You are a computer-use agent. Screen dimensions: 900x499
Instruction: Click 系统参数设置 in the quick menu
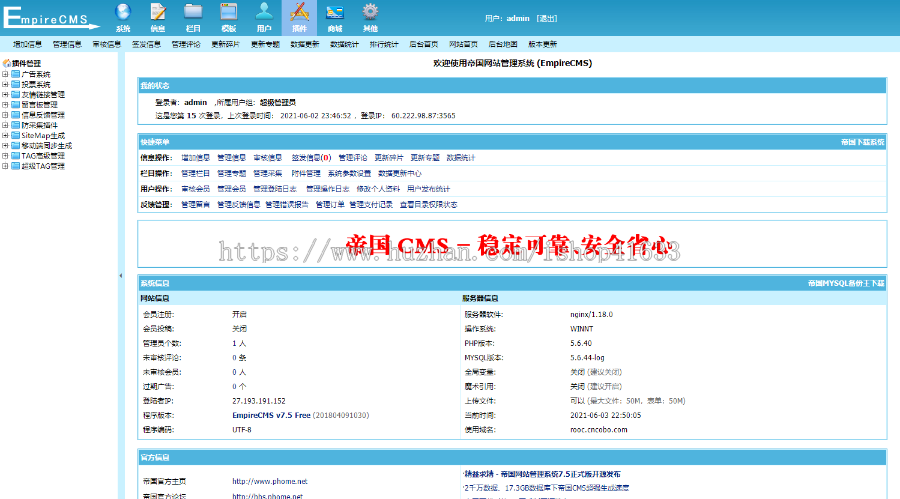click(x=349, y=173)
